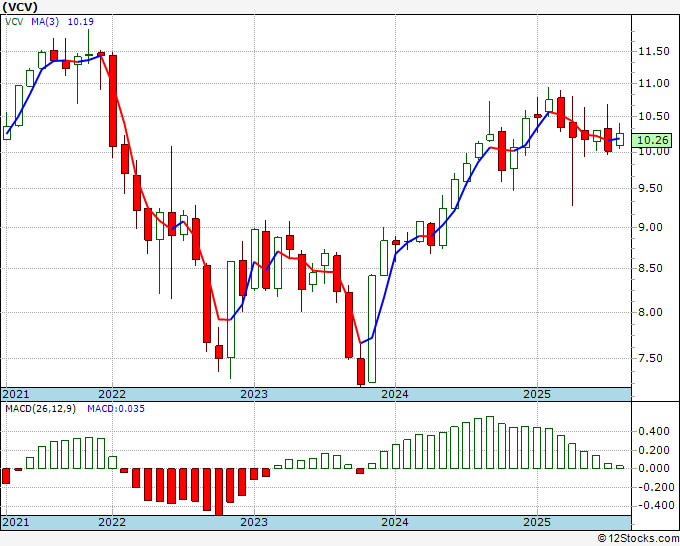
Task: Click 2023 on the price chart timeline
Action: pyautogui.click(x=254, y=394)
